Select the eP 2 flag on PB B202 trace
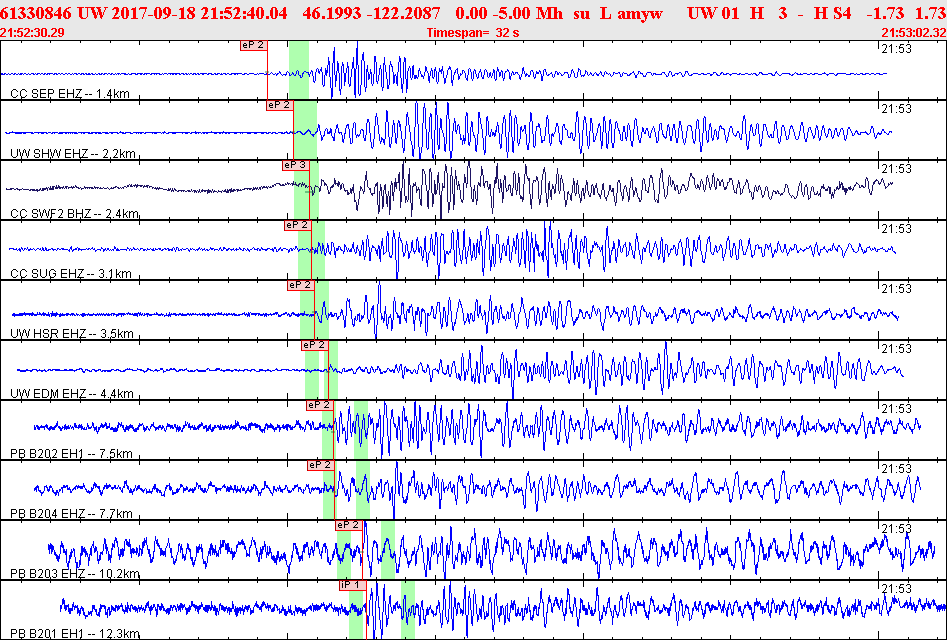947x640 pixels. click(x=319, y=405)
